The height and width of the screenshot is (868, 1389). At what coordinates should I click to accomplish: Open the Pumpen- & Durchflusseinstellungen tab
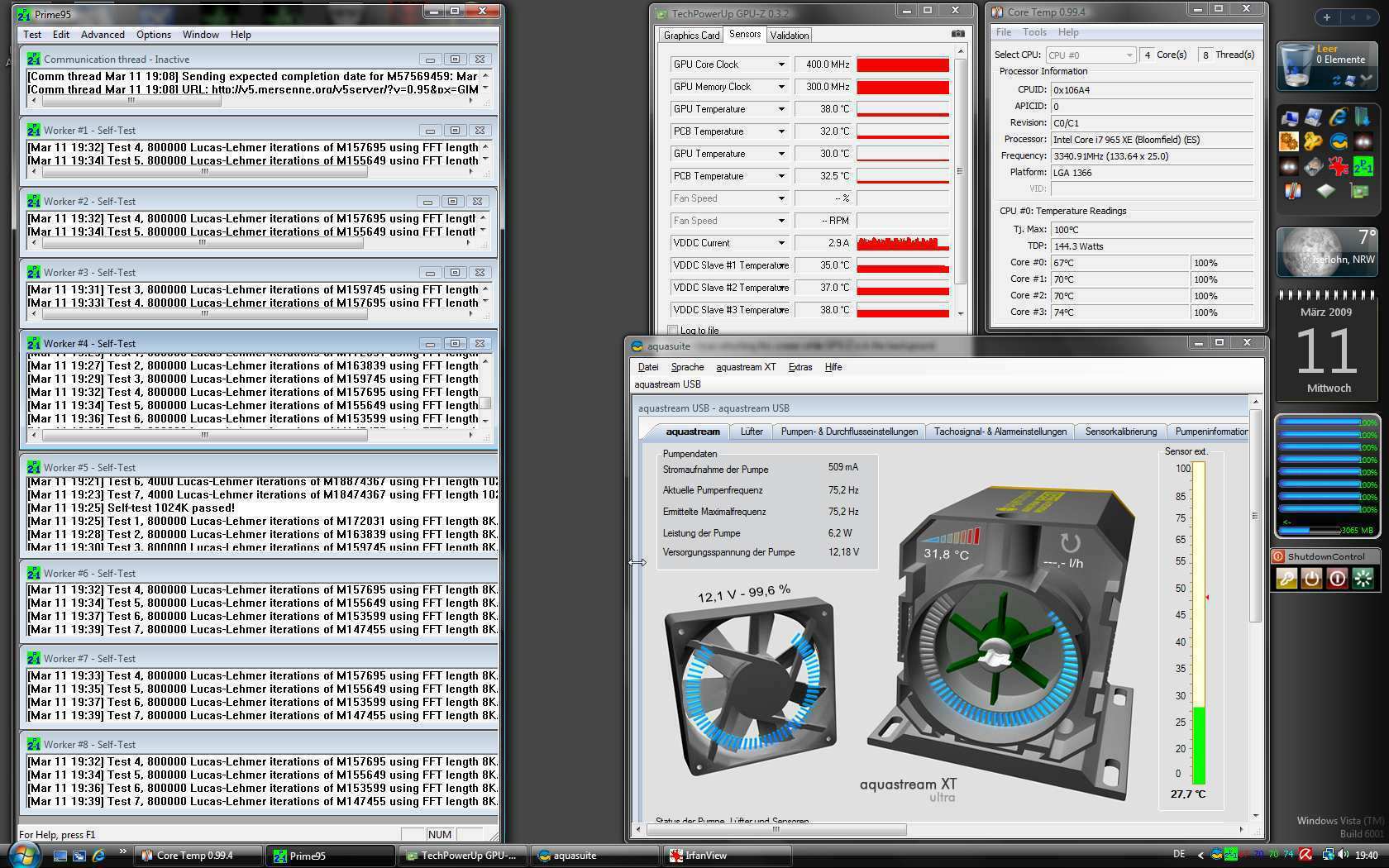849,432
